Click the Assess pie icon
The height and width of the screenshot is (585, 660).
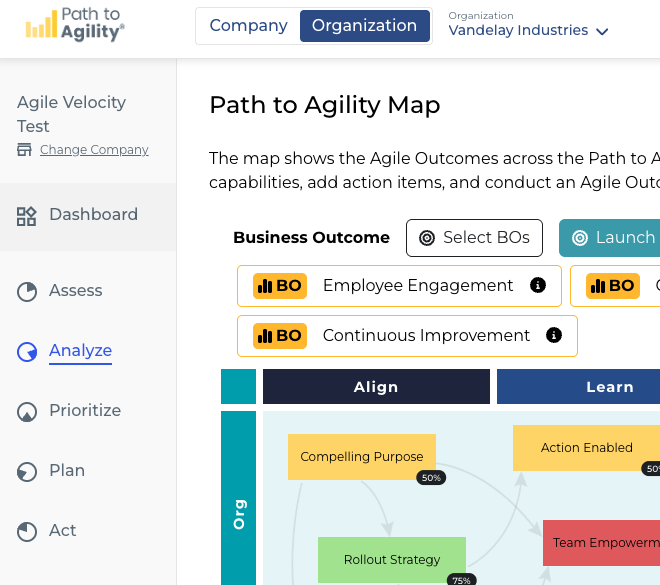click(x=27, y=291)
